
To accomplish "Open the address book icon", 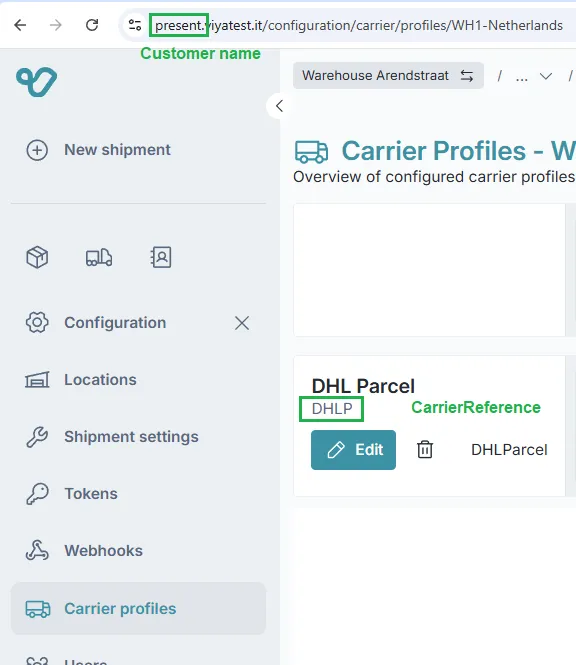I will 161,257.
